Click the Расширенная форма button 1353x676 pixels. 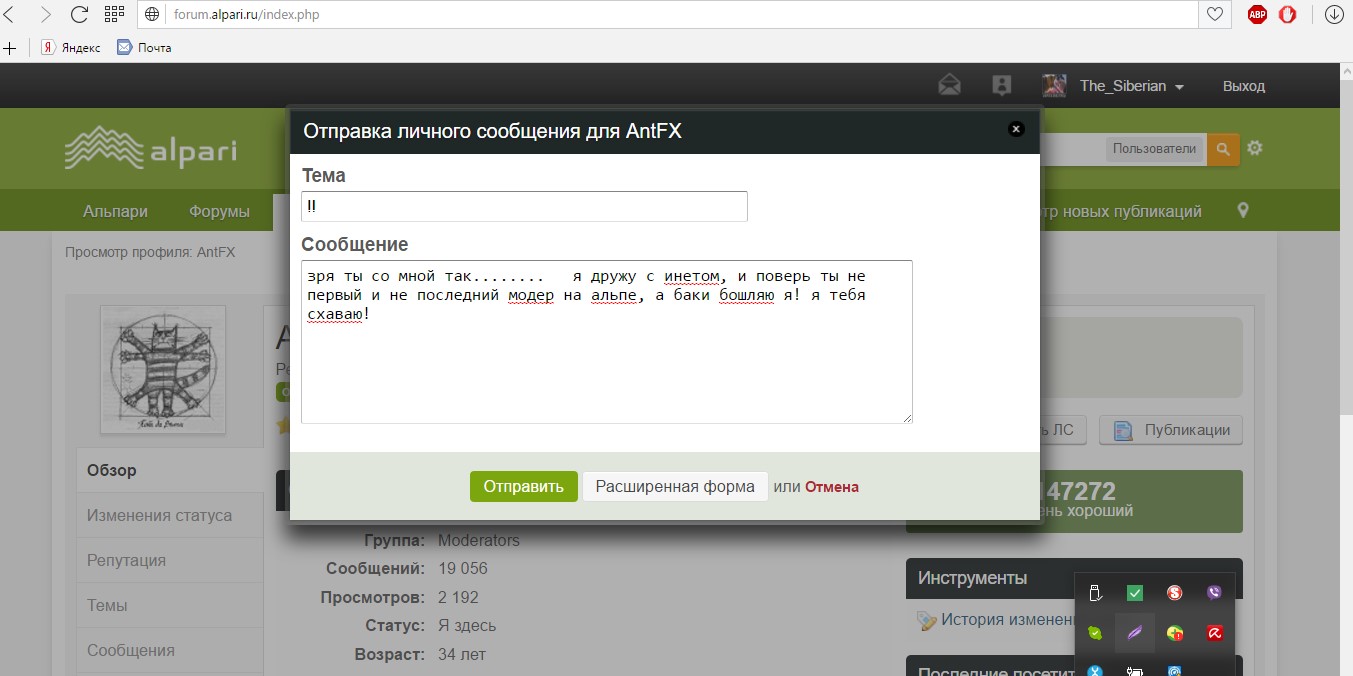675,487
